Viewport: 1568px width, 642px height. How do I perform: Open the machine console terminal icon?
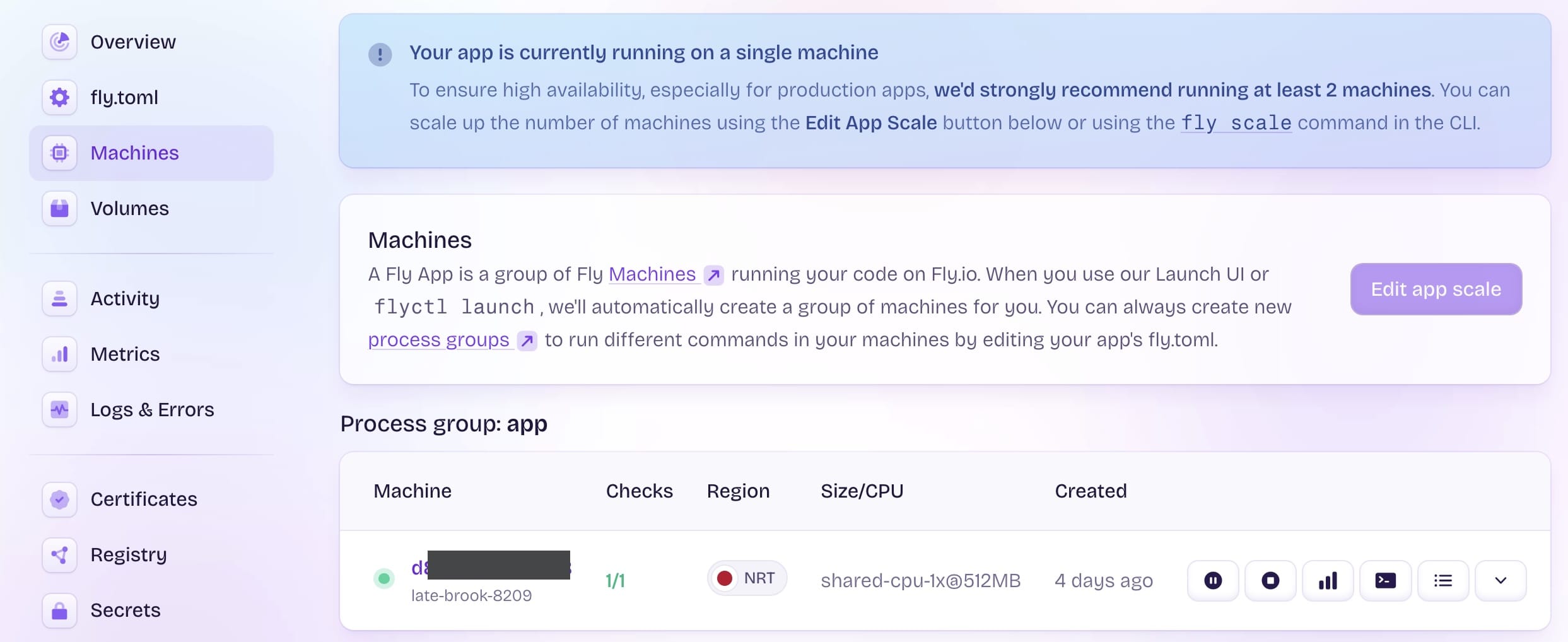click(1385, 580)
